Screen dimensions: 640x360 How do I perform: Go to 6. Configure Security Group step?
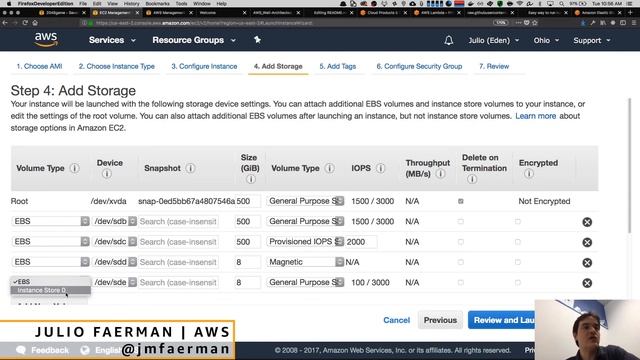tap(419, 66)
